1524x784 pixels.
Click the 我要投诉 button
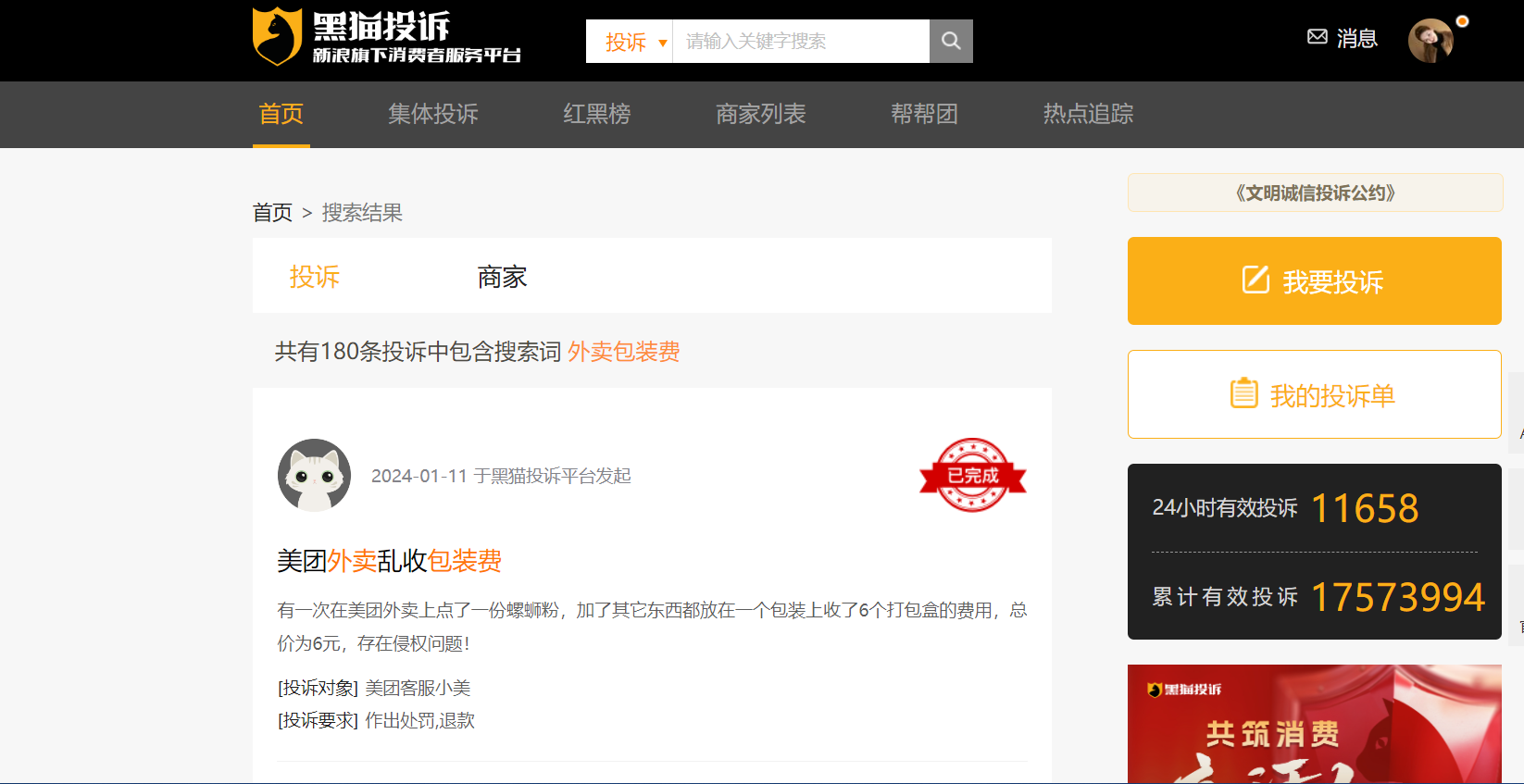[1315, 280]
